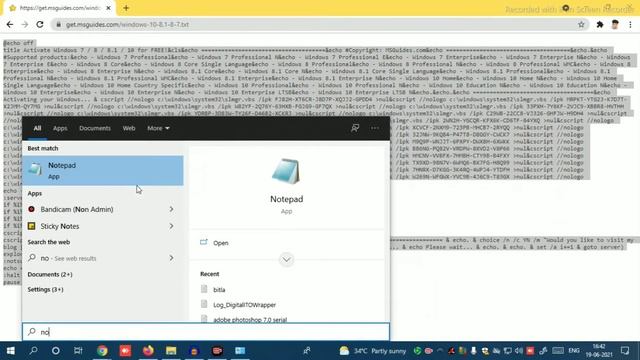Click the Windows Start button
The image size is (640, 360).
pos(11,351)
